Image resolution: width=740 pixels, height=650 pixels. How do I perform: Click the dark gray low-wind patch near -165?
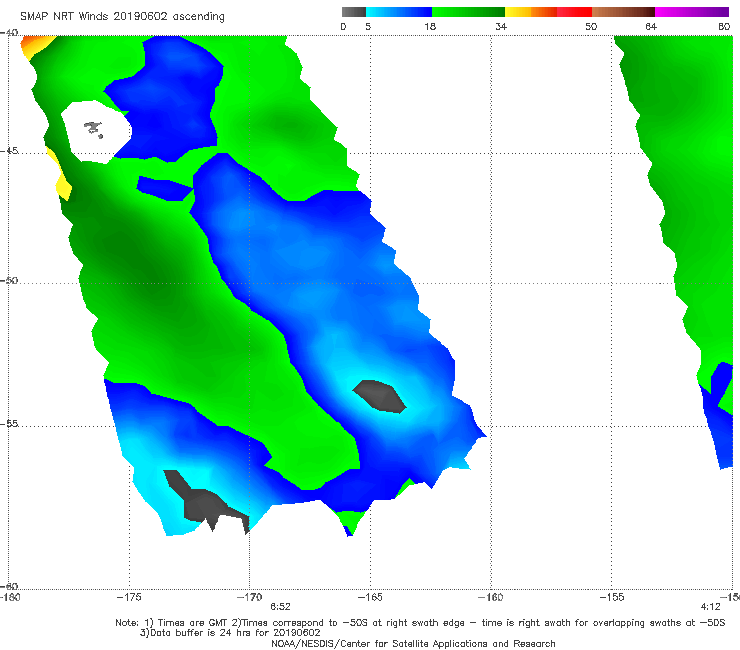point(379,396)
